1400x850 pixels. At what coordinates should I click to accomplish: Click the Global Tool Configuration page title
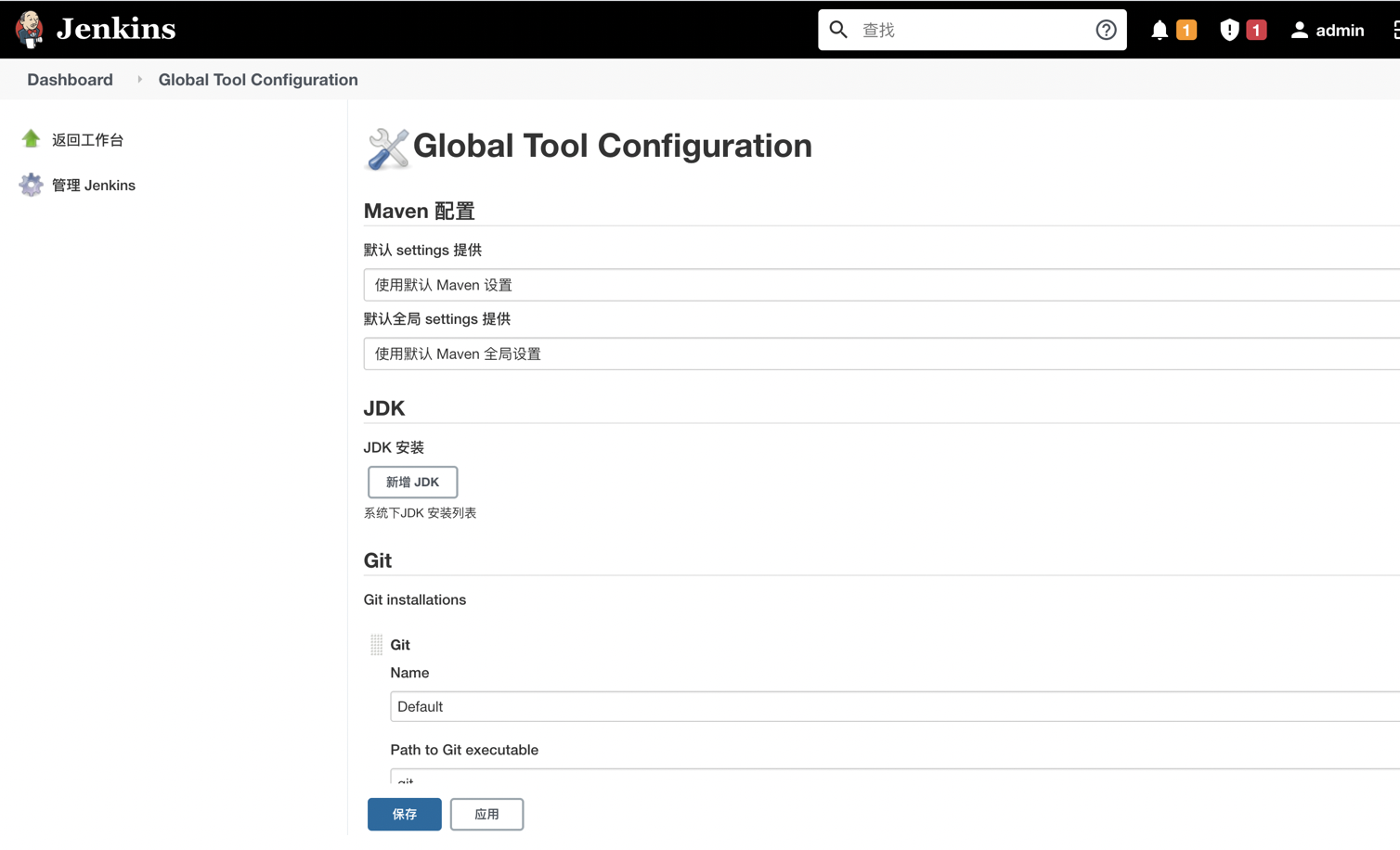point(613,146)
